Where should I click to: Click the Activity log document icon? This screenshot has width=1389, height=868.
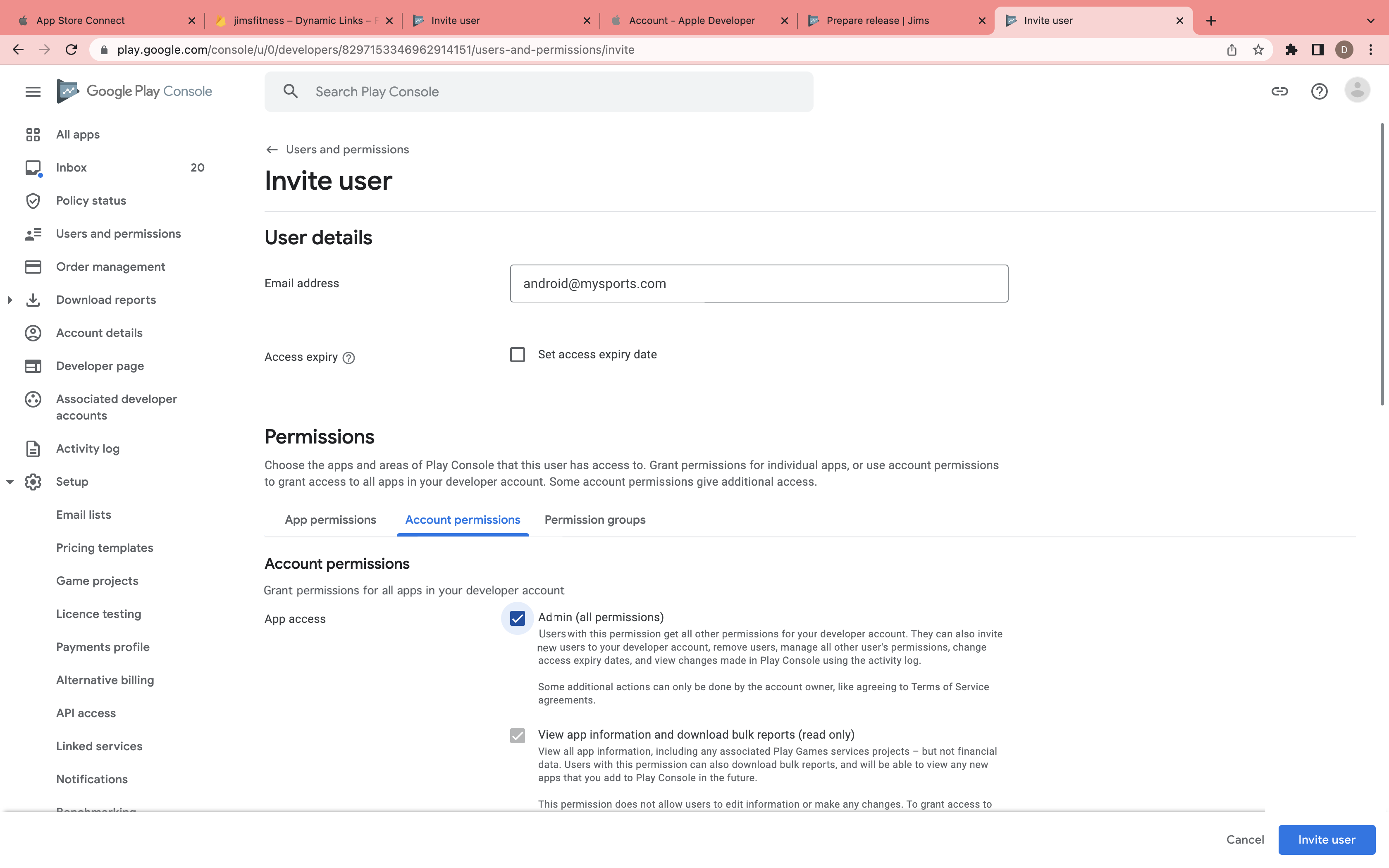point(33,449)
